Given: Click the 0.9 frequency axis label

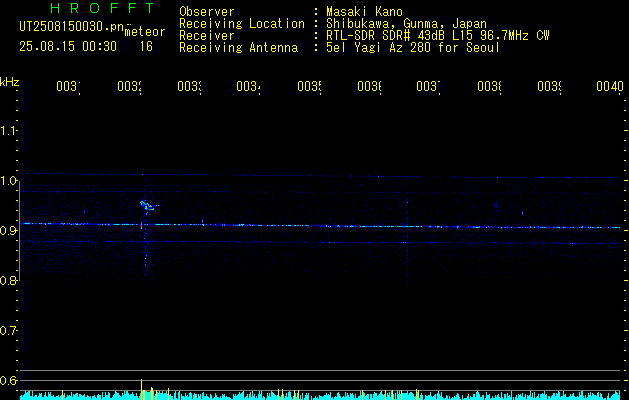Looking at the screenshot, I should coord(8,230).
